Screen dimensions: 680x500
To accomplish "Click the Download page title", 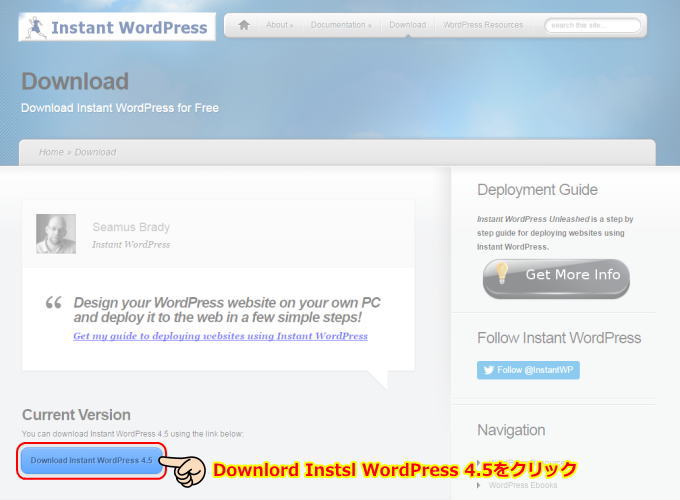I will point(75,81).
